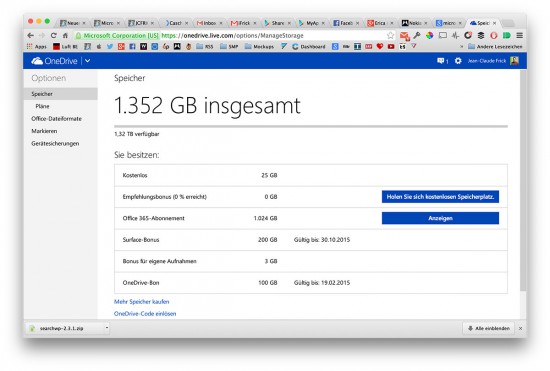Image resolution: width=550 pixels, height=371 pixels.
Task: Open the Andere Lesezeichen folder
Action: coord(495,46)
